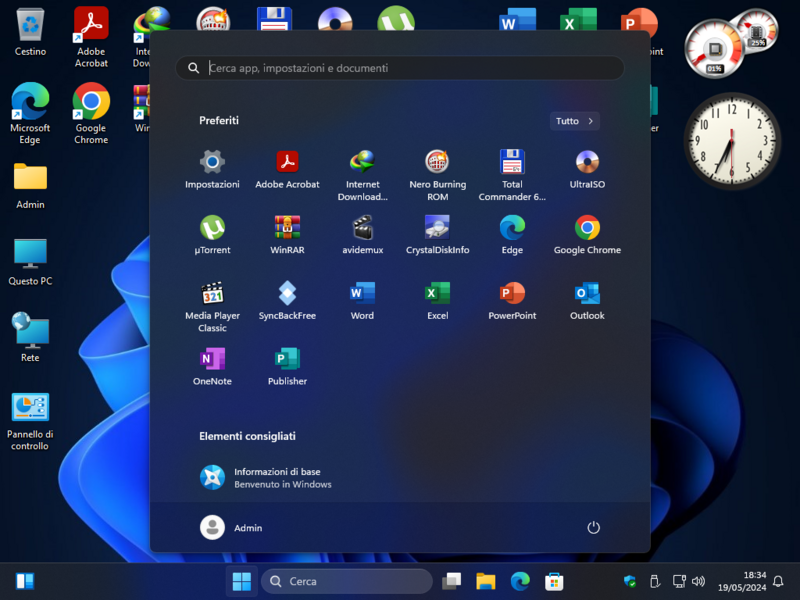
Task: Open Nero Burning ROM
Action: click(437, 170)
